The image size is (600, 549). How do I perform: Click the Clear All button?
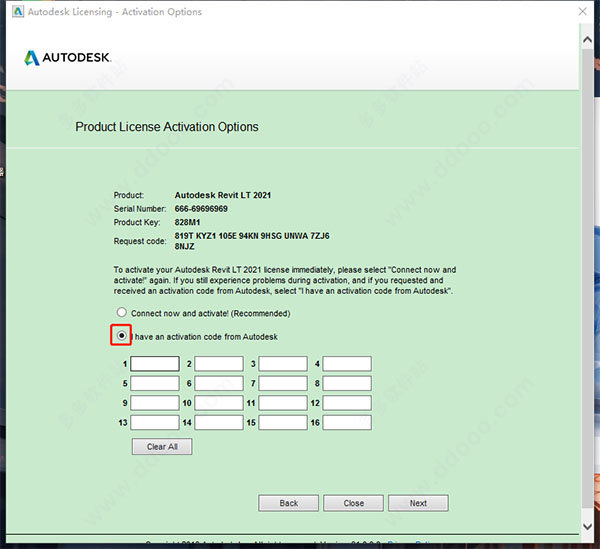coord(162,446)
